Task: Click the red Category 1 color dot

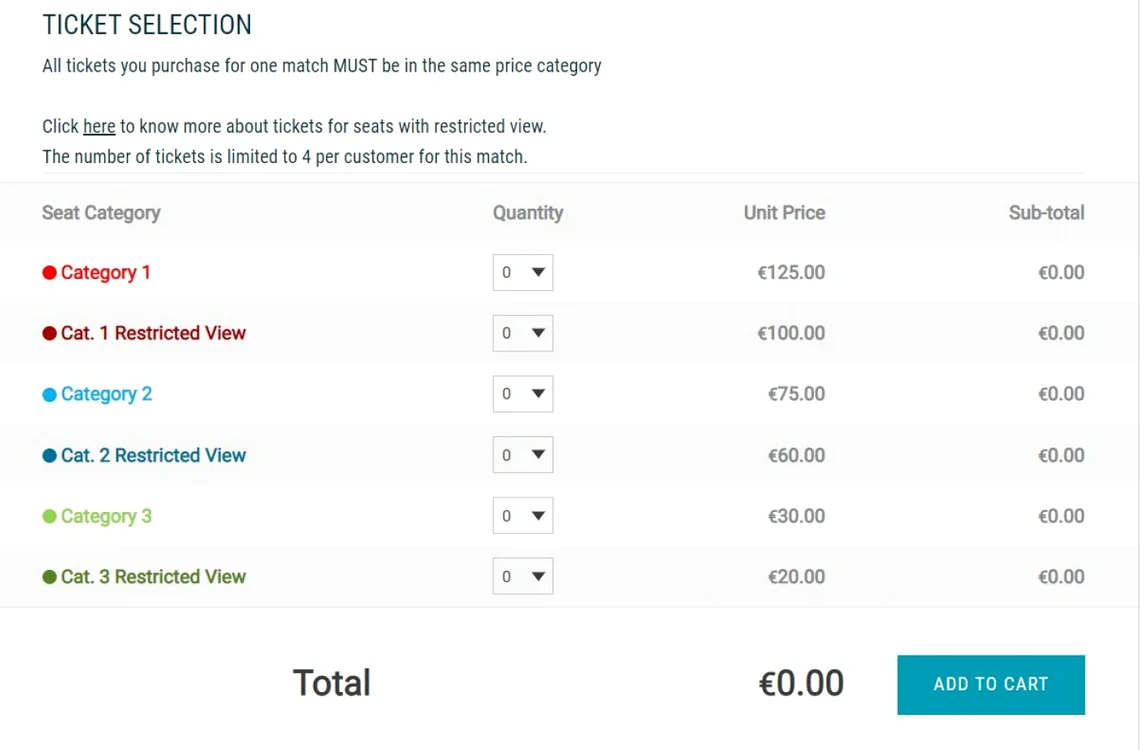Action: tap(49, 273)
